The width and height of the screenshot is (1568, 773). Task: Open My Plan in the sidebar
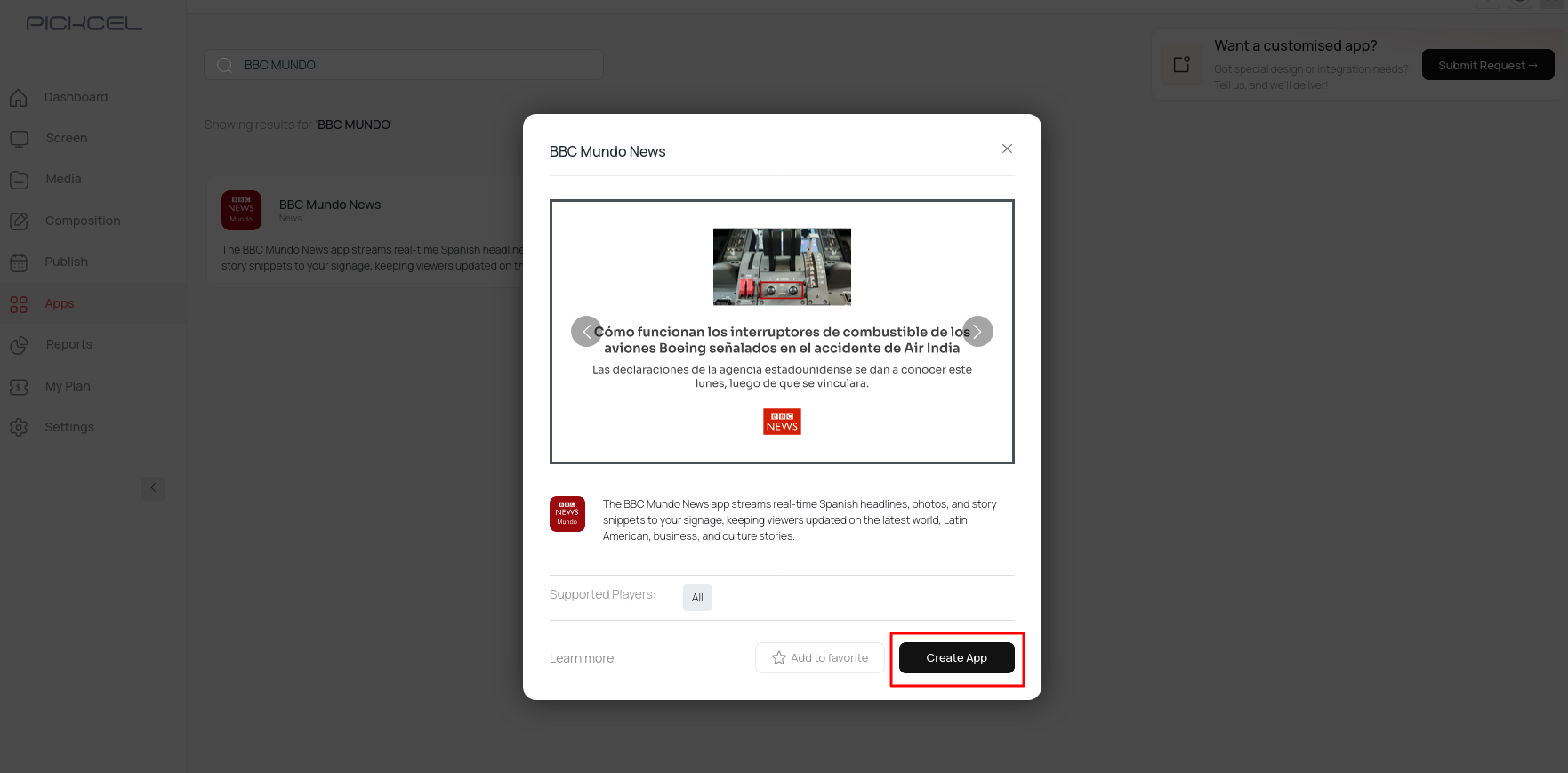(68, 386)
